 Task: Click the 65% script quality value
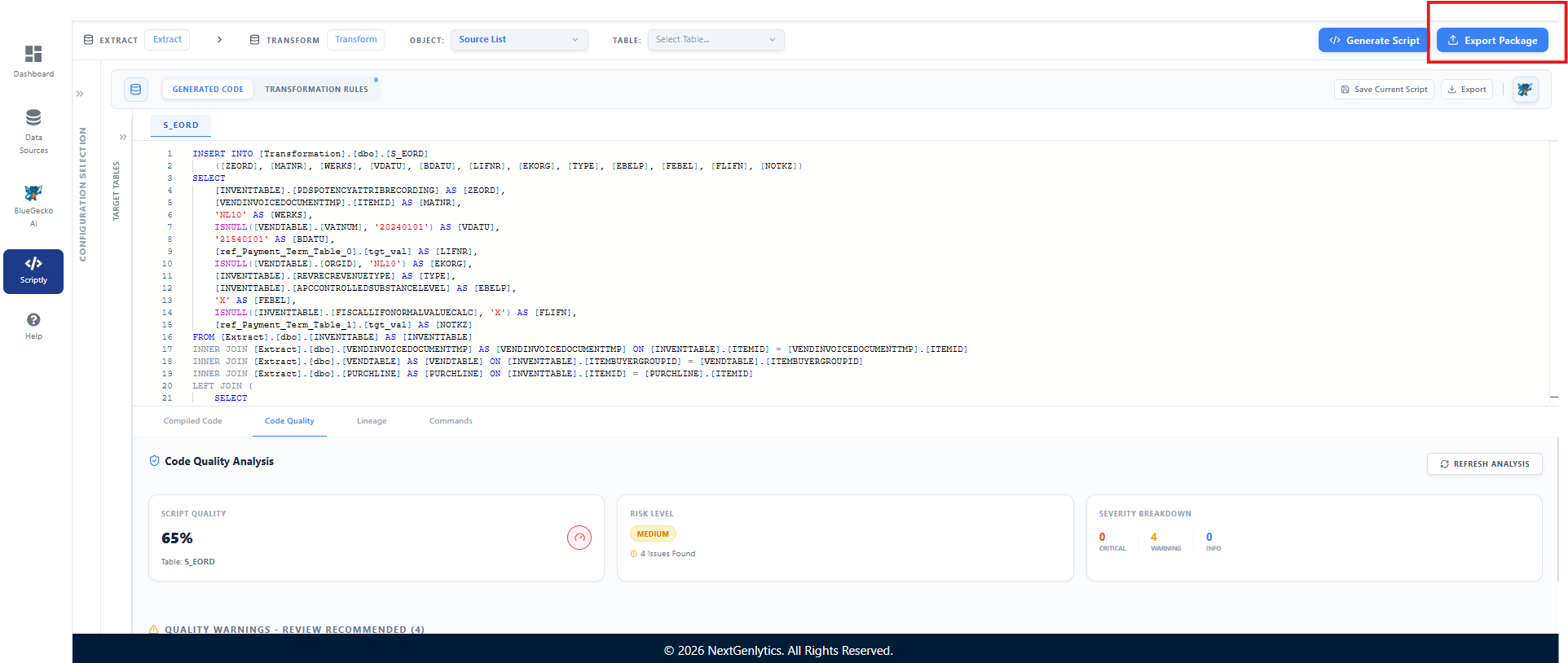(x=177, y=538)
